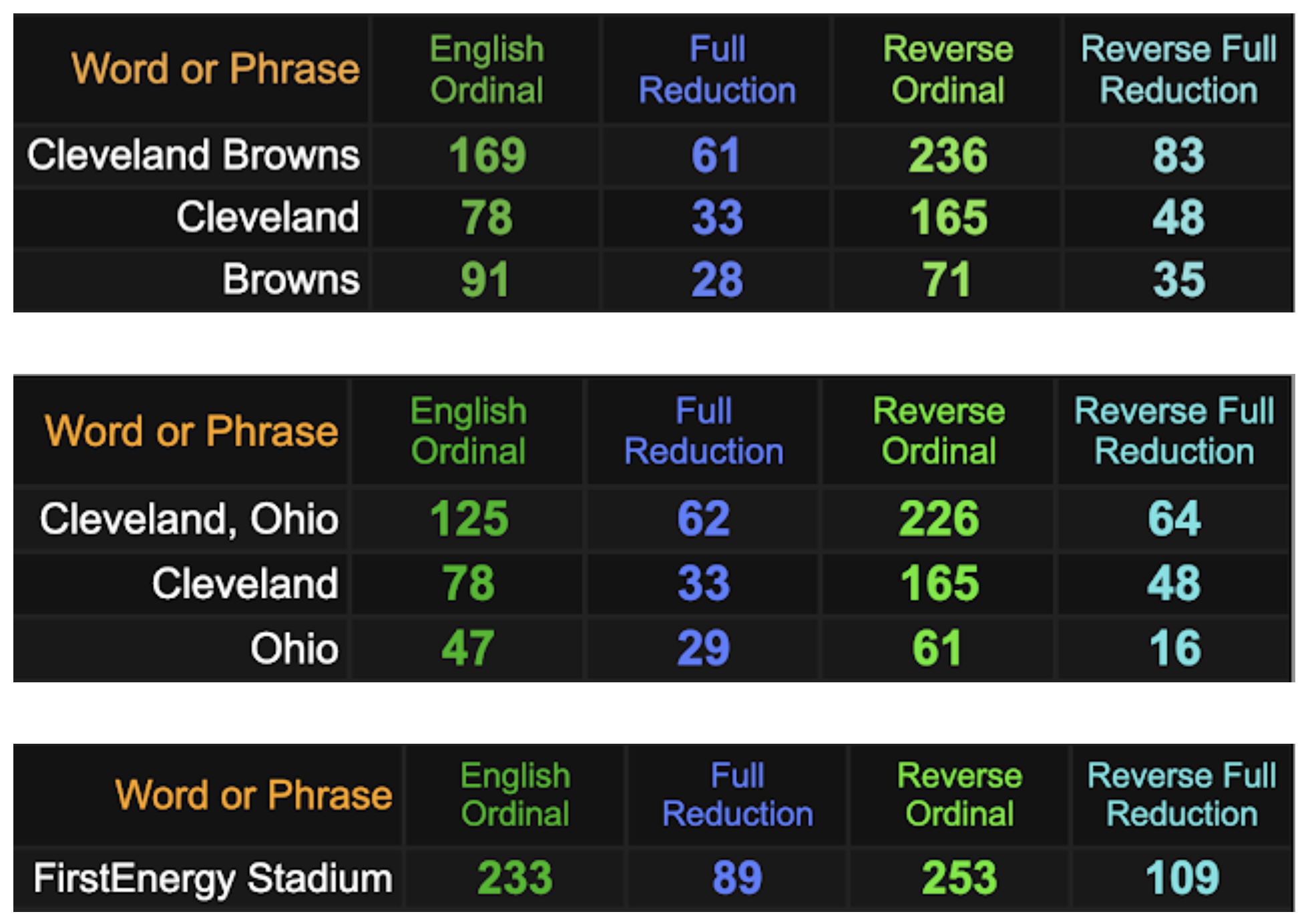Image resolution: width=1310 pixels, height=924 pixels.
Task: Click the Reverse Ordinal value 236
Action: pos(947,155)
